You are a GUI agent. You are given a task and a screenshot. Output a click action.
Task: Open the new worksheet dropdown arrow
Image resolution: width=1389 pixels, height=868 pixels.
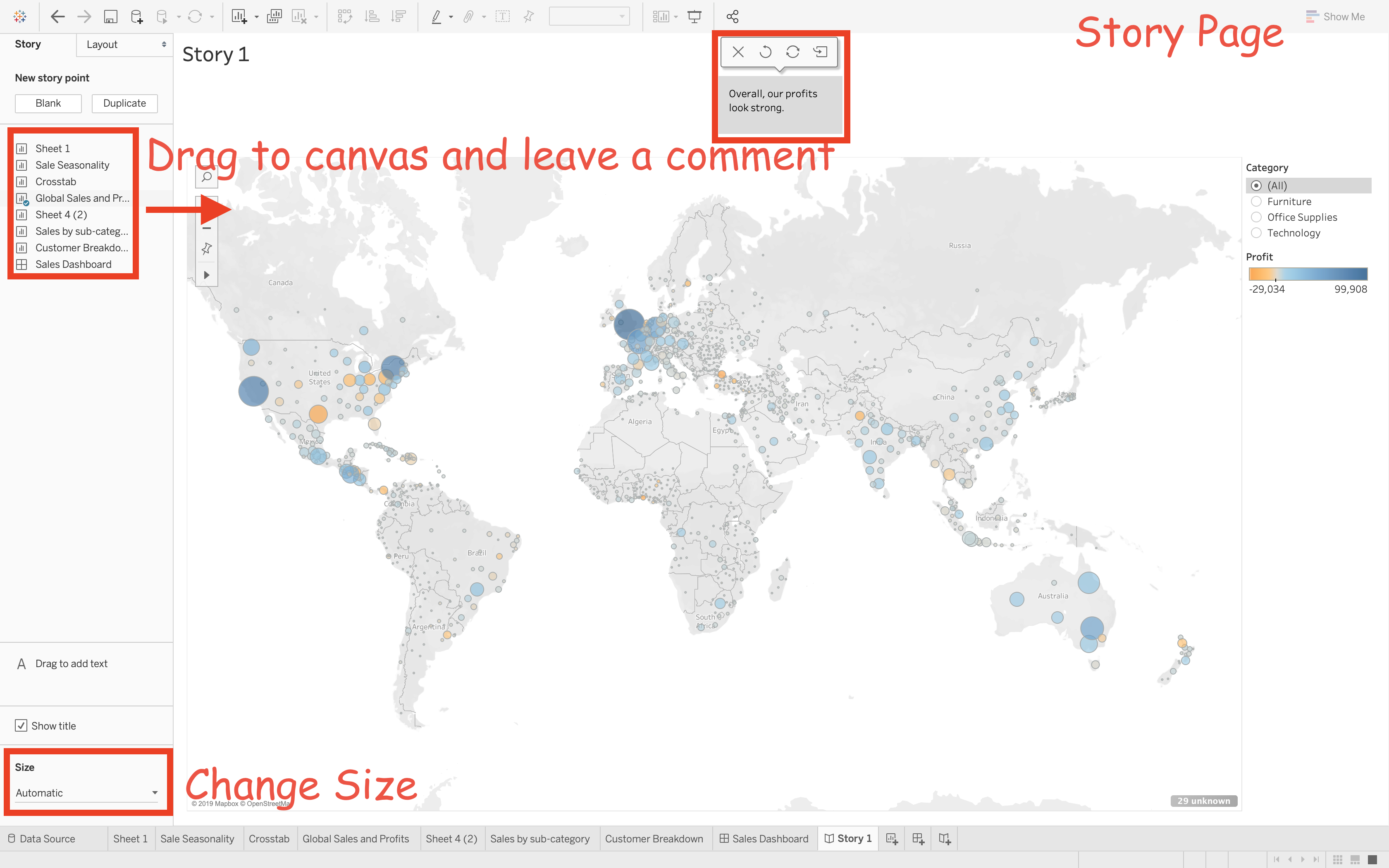tap(257, 17)
